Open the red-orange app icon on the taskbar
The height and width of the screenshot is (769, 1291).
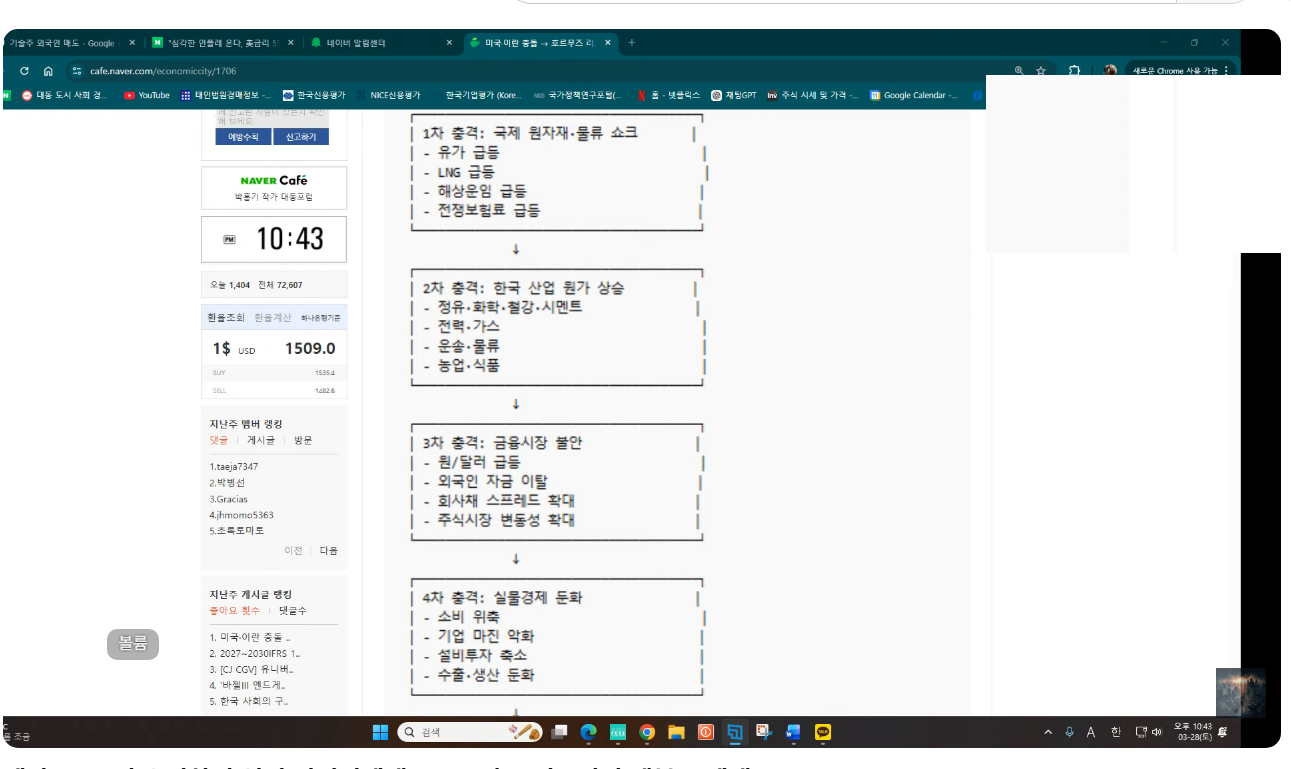coord(705,732)
